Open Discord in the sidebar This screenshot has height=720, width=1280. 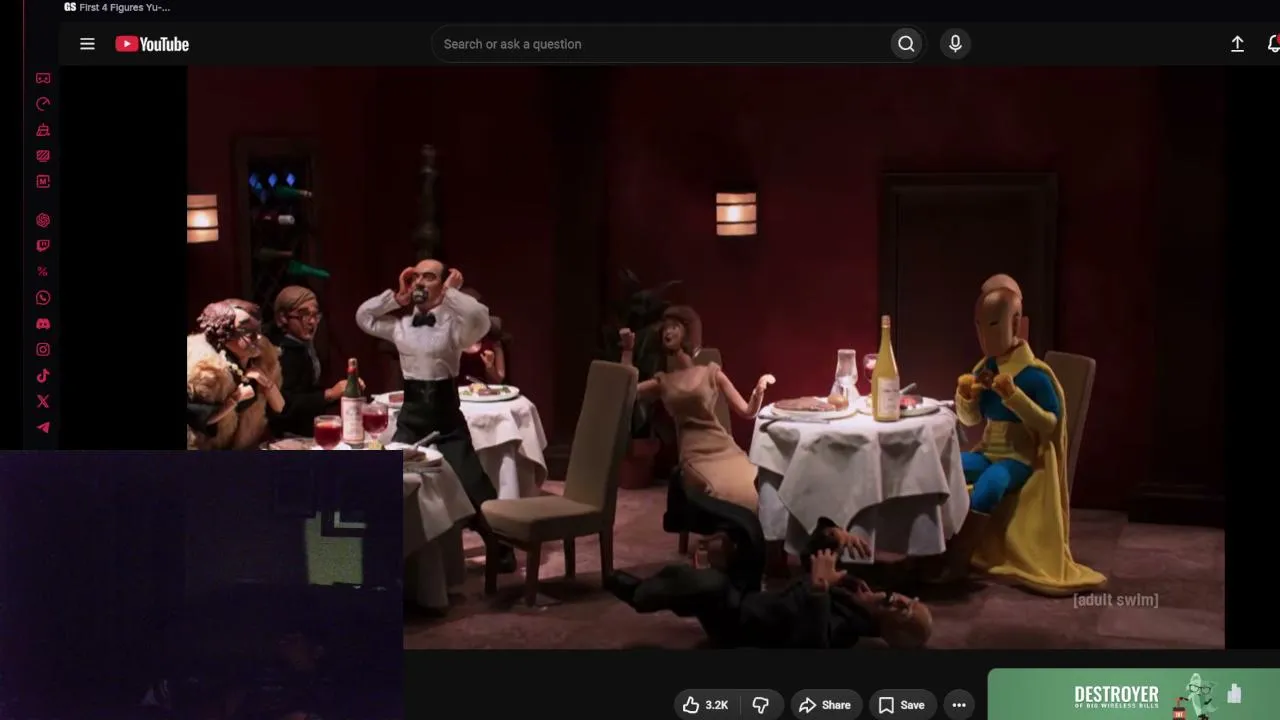click(43, 324)
